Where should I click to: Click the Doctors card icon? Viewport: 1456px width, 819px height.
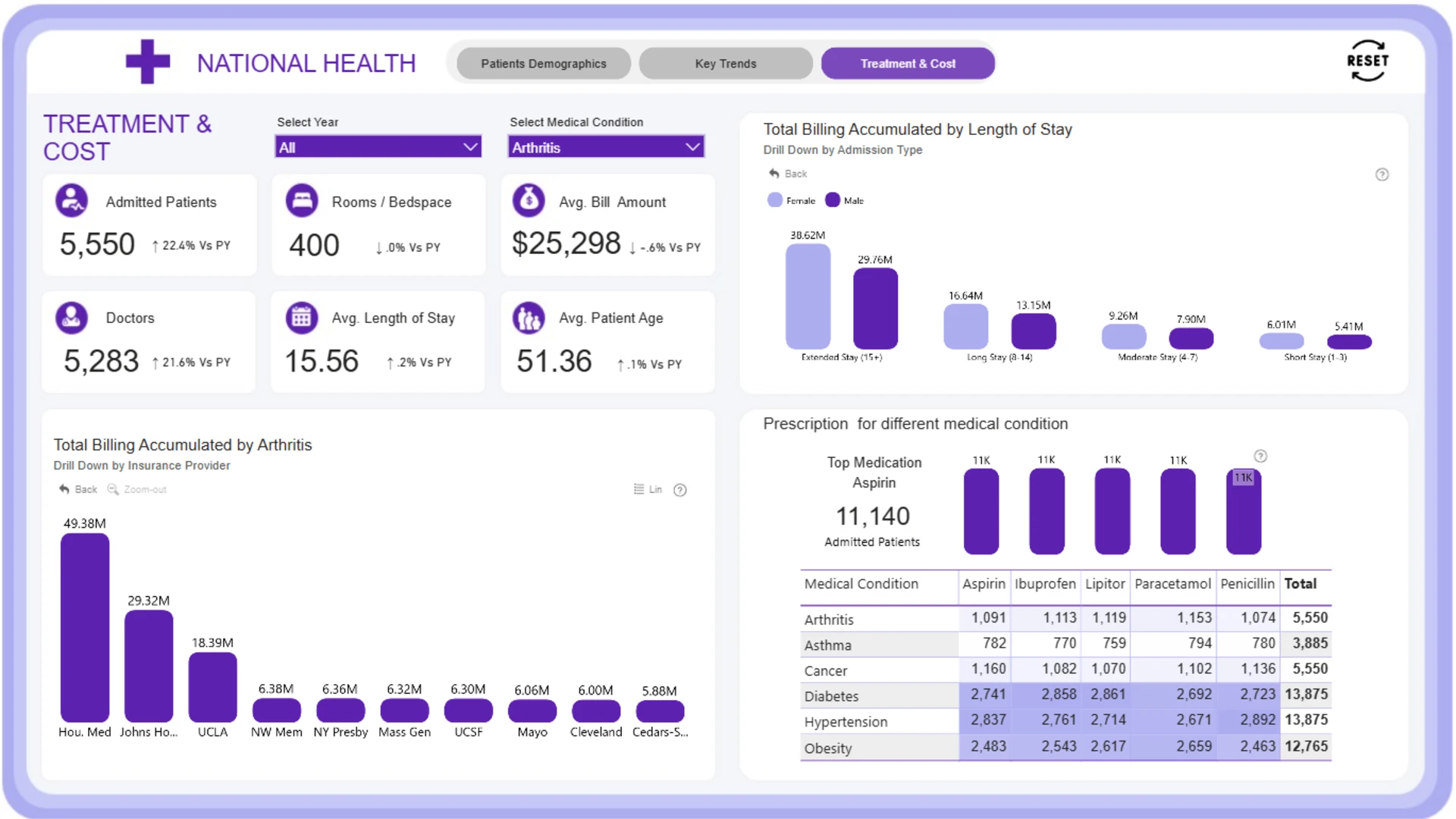(x=72, y=318)
